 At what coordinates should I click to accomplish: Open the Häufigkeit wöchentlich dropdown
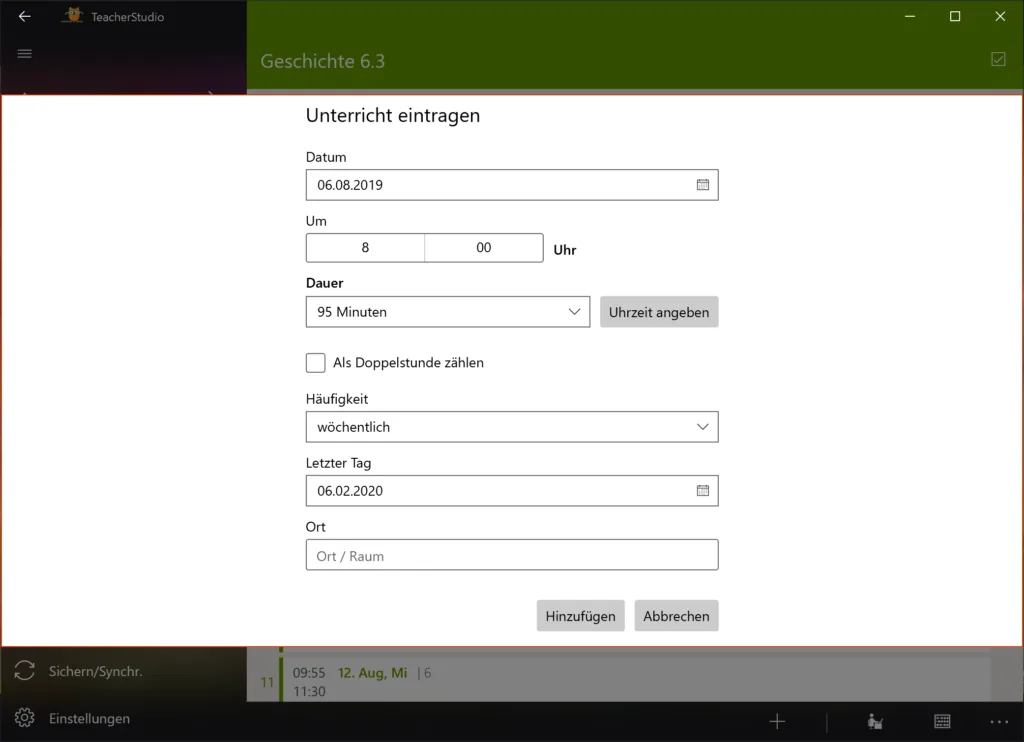pos(512,427)
